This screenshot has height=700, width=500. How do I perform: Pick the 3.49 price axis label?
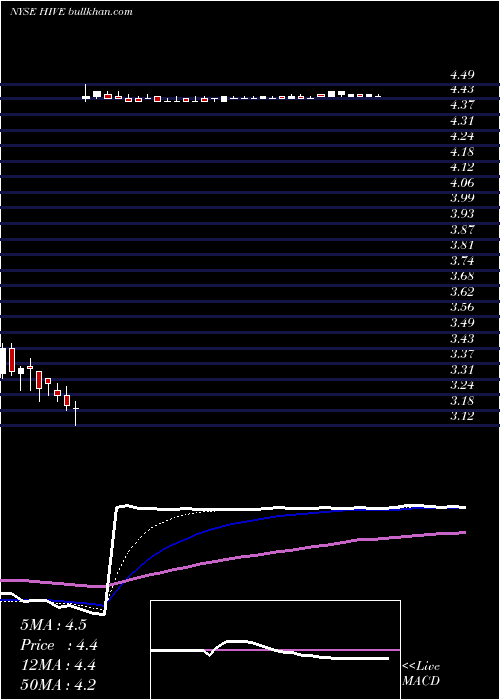click(462, 322)
